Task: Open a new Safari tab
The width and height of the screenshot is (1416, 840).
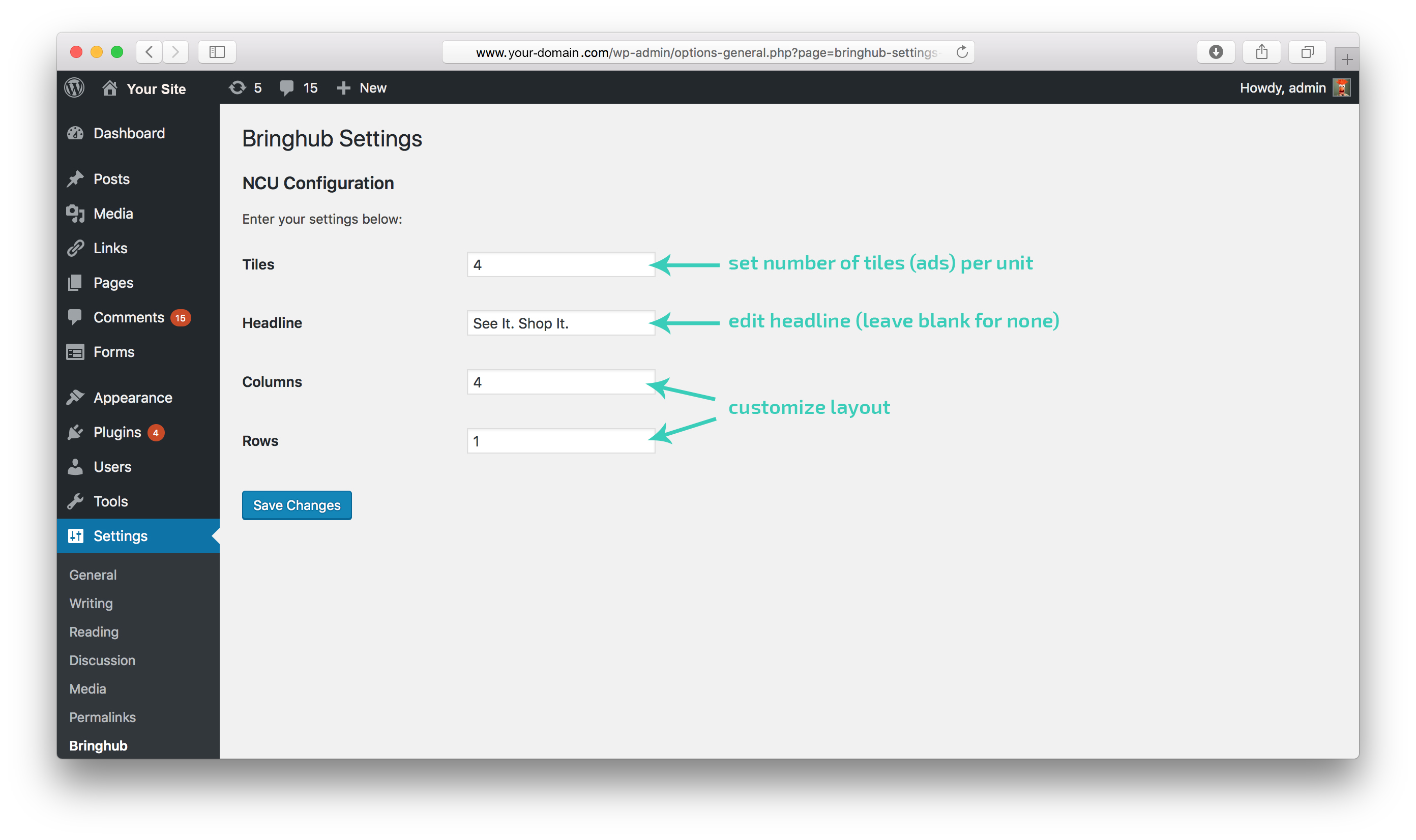Action: (x=1346, y=59)
